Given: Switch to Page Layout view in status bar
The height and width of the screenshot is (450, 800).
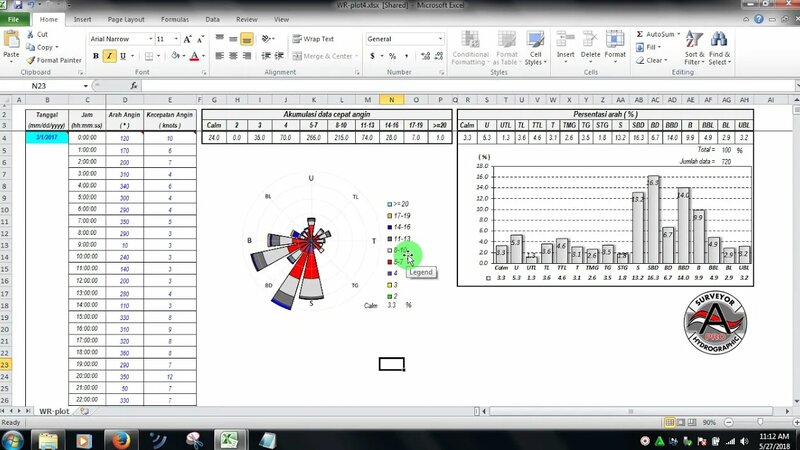Looking at the screenshot, I should 681,422.
